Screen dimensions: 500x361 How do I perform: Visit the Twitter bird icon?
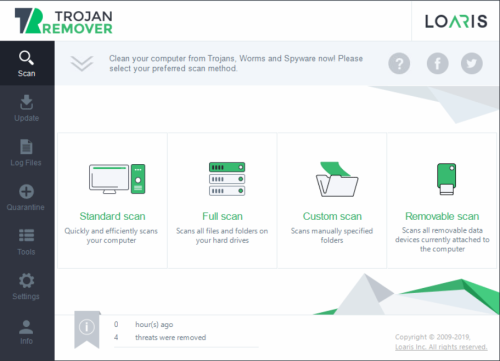pos(472,63)
